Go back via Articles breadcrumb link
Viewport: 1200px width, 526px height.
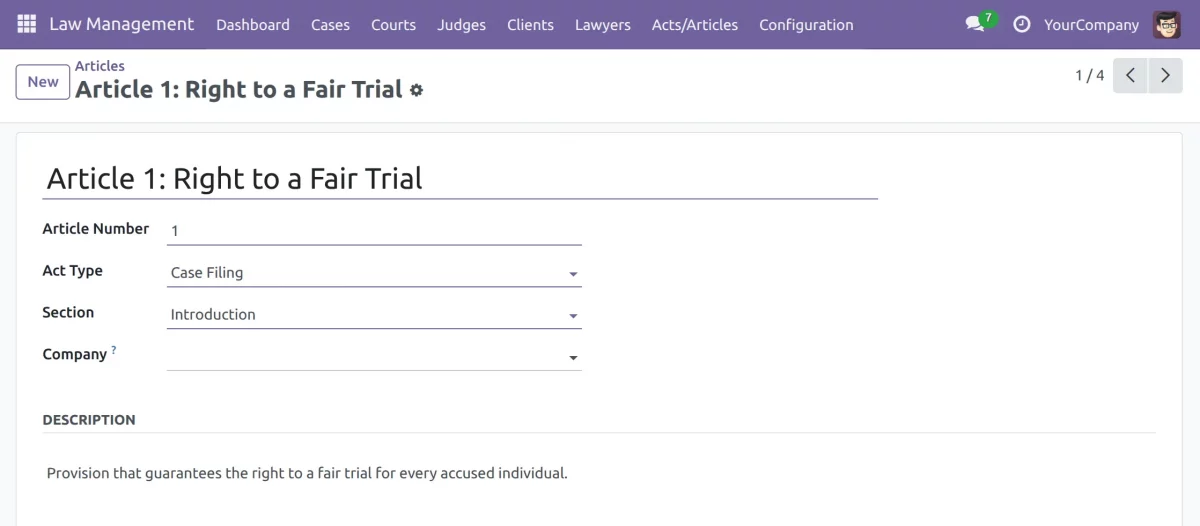tap(100, 66)
